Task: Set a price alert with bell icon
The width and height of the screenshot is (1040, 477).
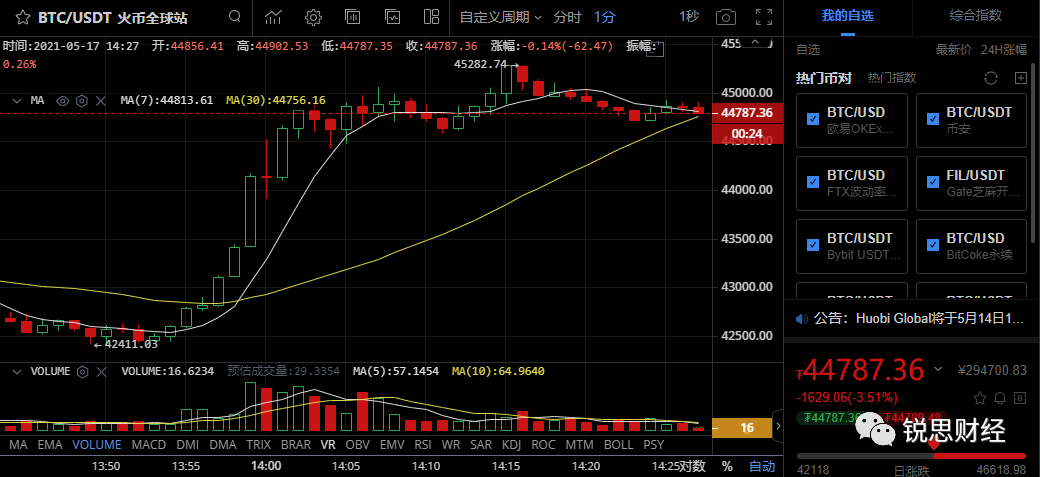Action: tap(1000, 398)
